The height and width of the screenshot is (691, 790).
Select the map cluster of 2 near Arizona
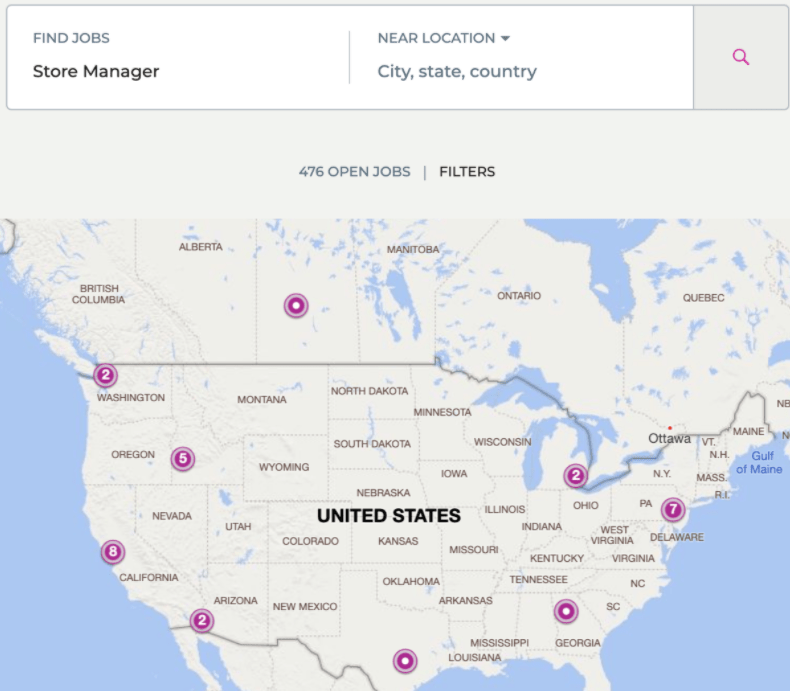pos(202,621)
